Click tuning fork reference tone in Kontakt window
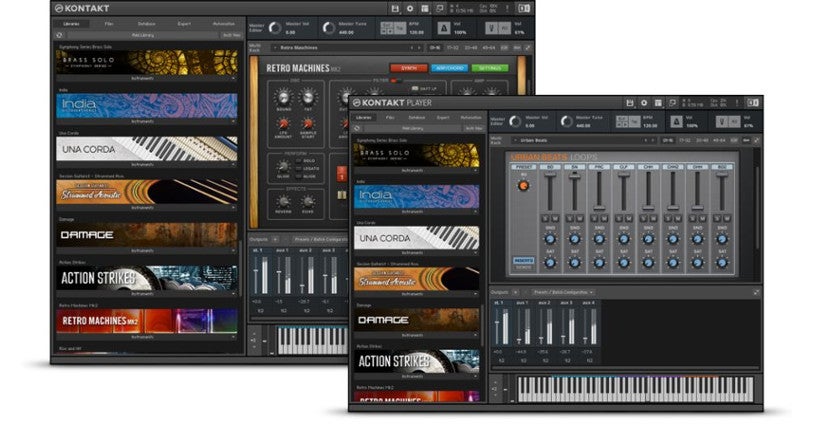This screenshot has height=424, width=813. tap(490, 28)
